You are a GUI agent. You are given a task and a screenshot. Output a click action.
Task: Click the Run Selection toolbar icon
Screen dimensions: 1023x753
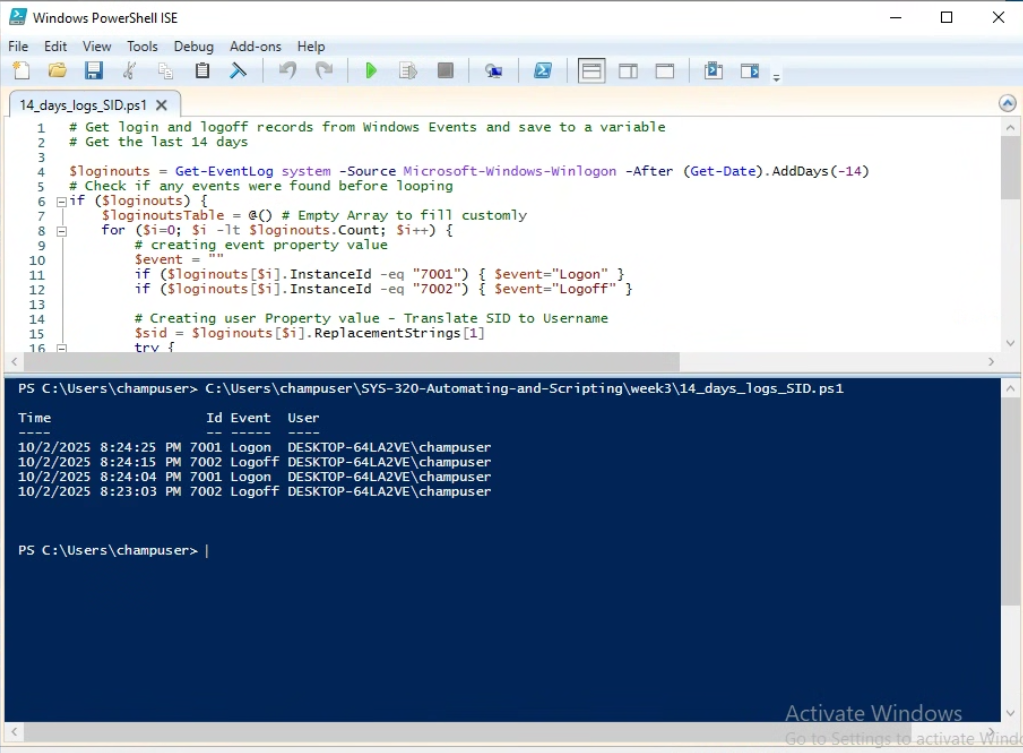click(408, 71)
